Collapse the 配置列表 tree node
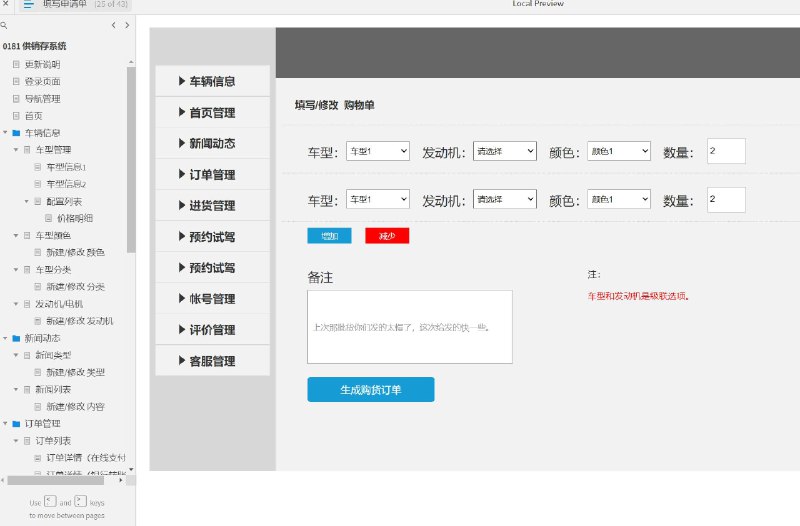This screenshot has height=526, width=800. coord(27,202)
